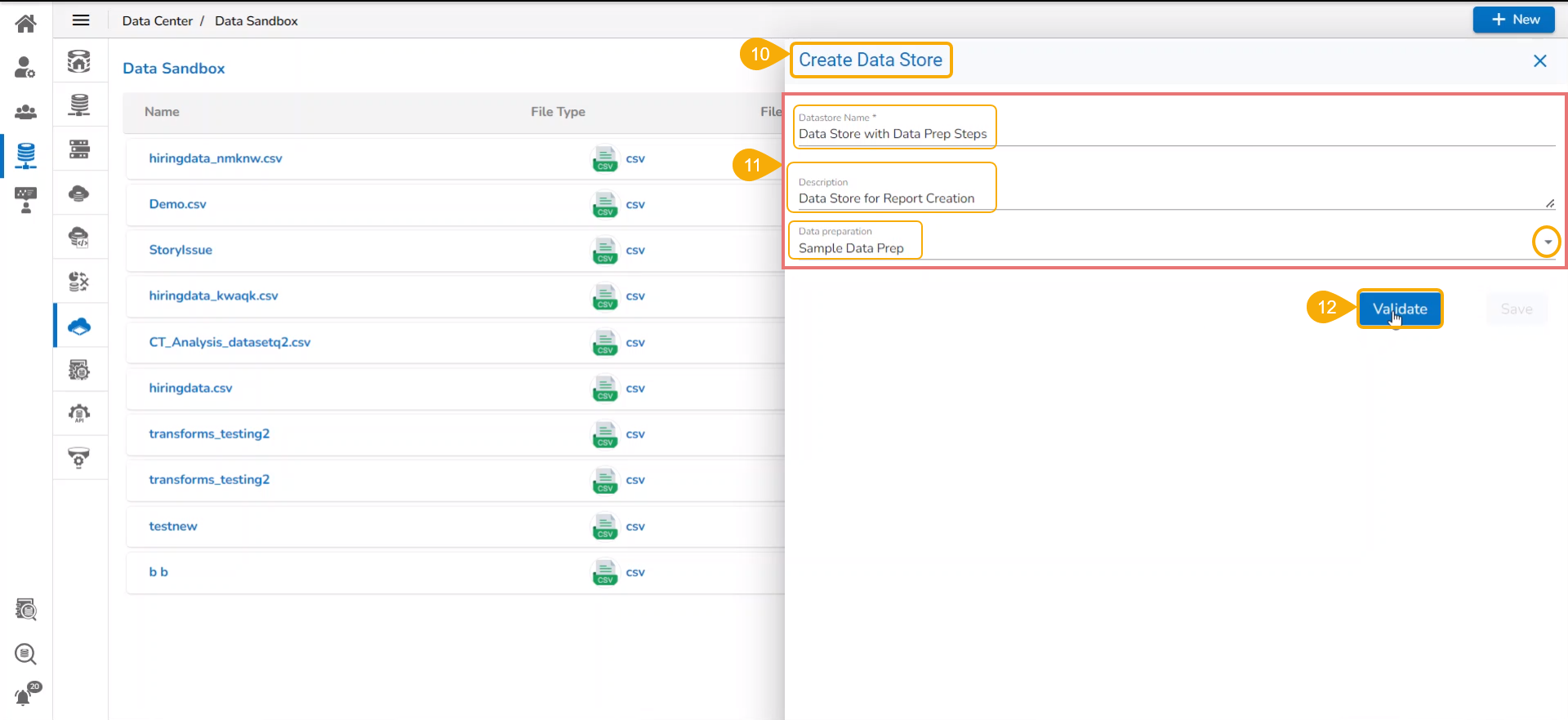Open the hiringdata_nmknw.csv file link
This screenshot has width=1568, height=720.
pyautogui.click(x=216, y=158)
